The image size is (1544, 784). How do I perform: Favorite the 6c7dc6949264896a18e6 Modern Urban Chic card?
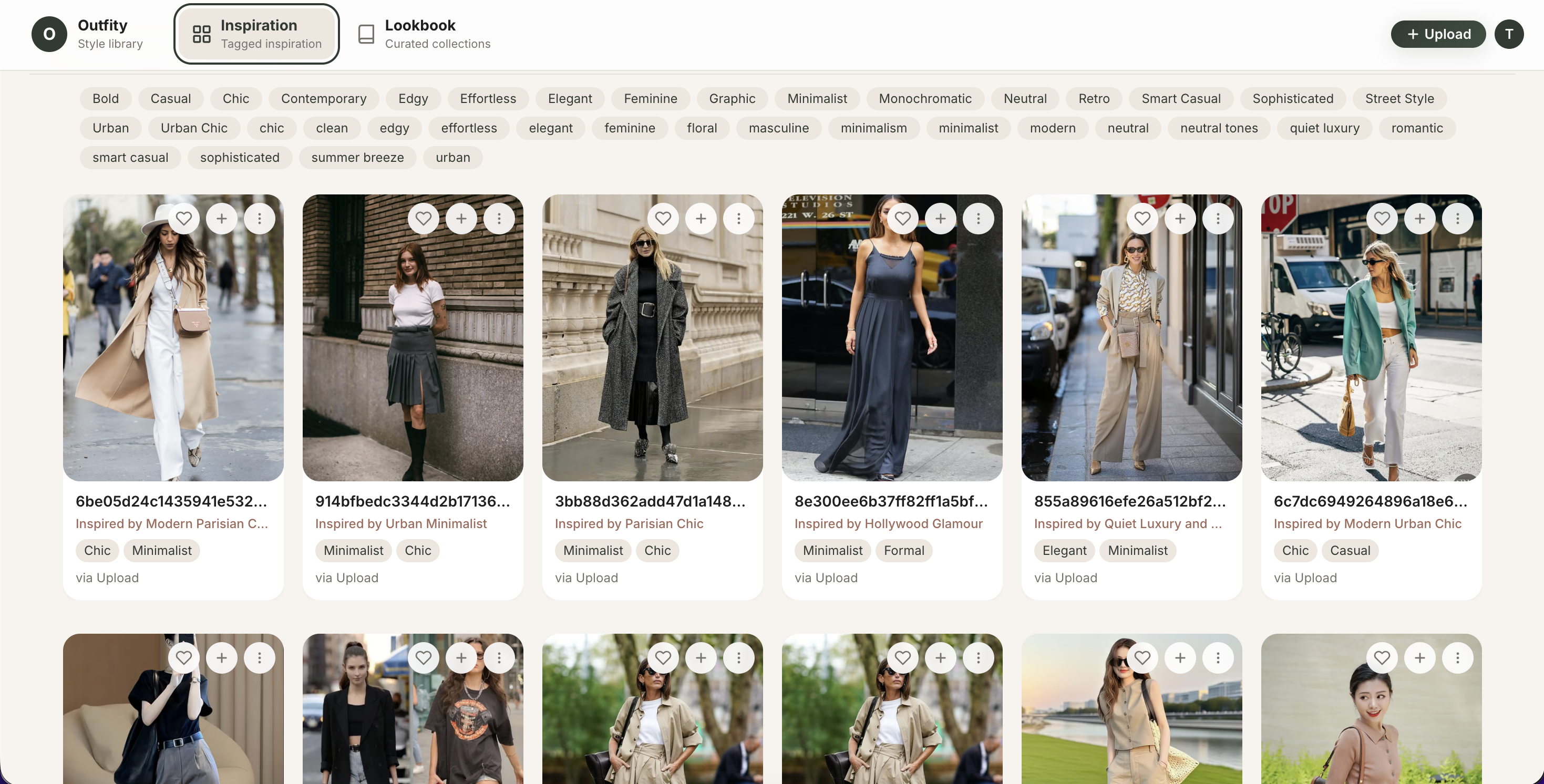(x=1382, y=219)
